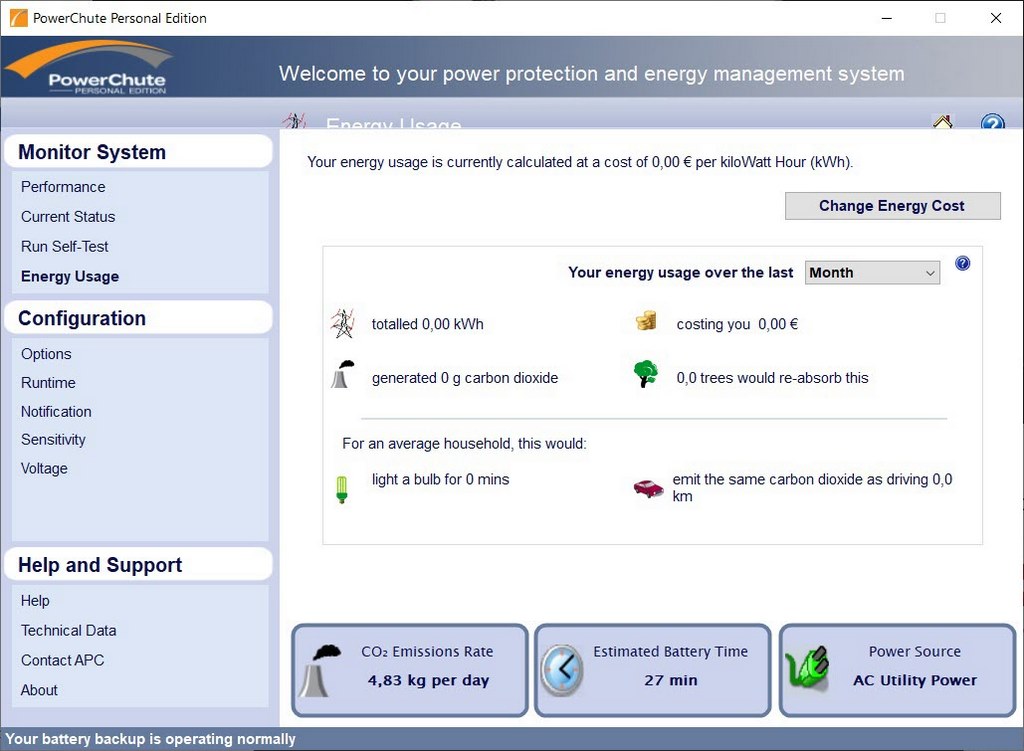Click 'generated 0 g carbon dioxide' text

point(465,378)
